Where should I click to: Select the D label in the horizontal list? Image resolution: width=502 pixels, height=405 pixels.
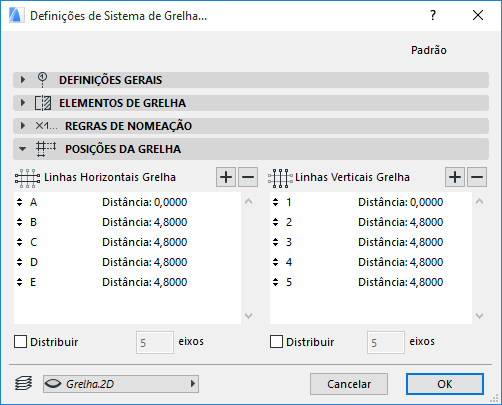click(x=34, y=262)
